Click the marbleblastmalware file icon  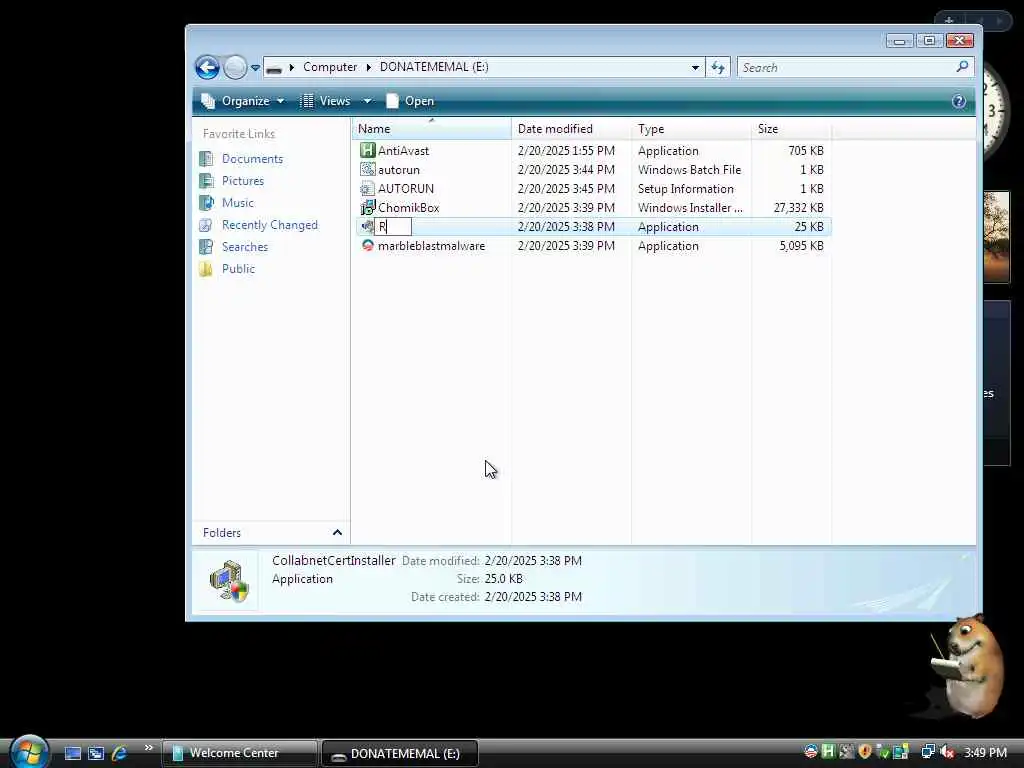368,246
